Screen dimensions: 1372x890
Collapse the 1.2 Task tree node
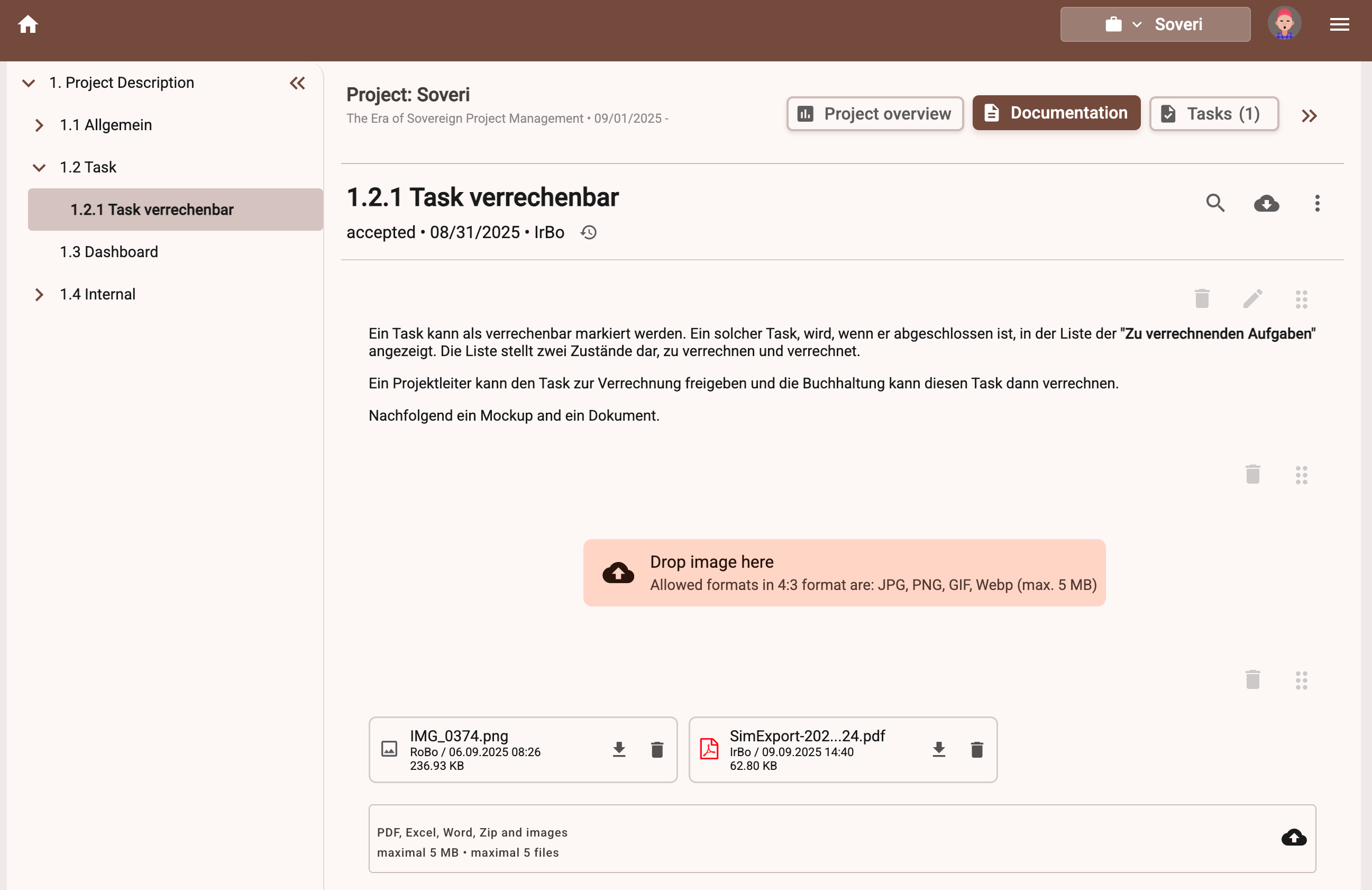point(39,168)
